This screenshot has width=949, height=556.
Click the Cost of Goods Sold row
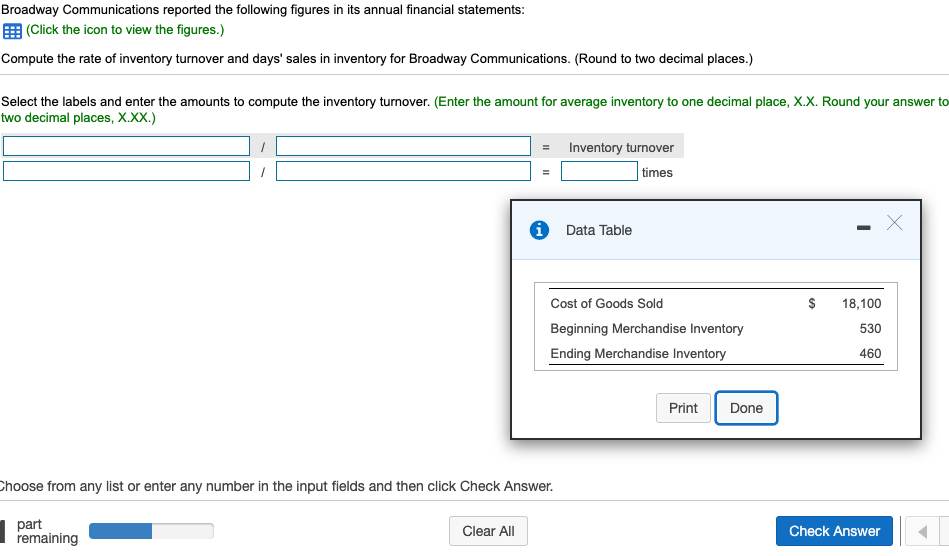coord(716,304)
